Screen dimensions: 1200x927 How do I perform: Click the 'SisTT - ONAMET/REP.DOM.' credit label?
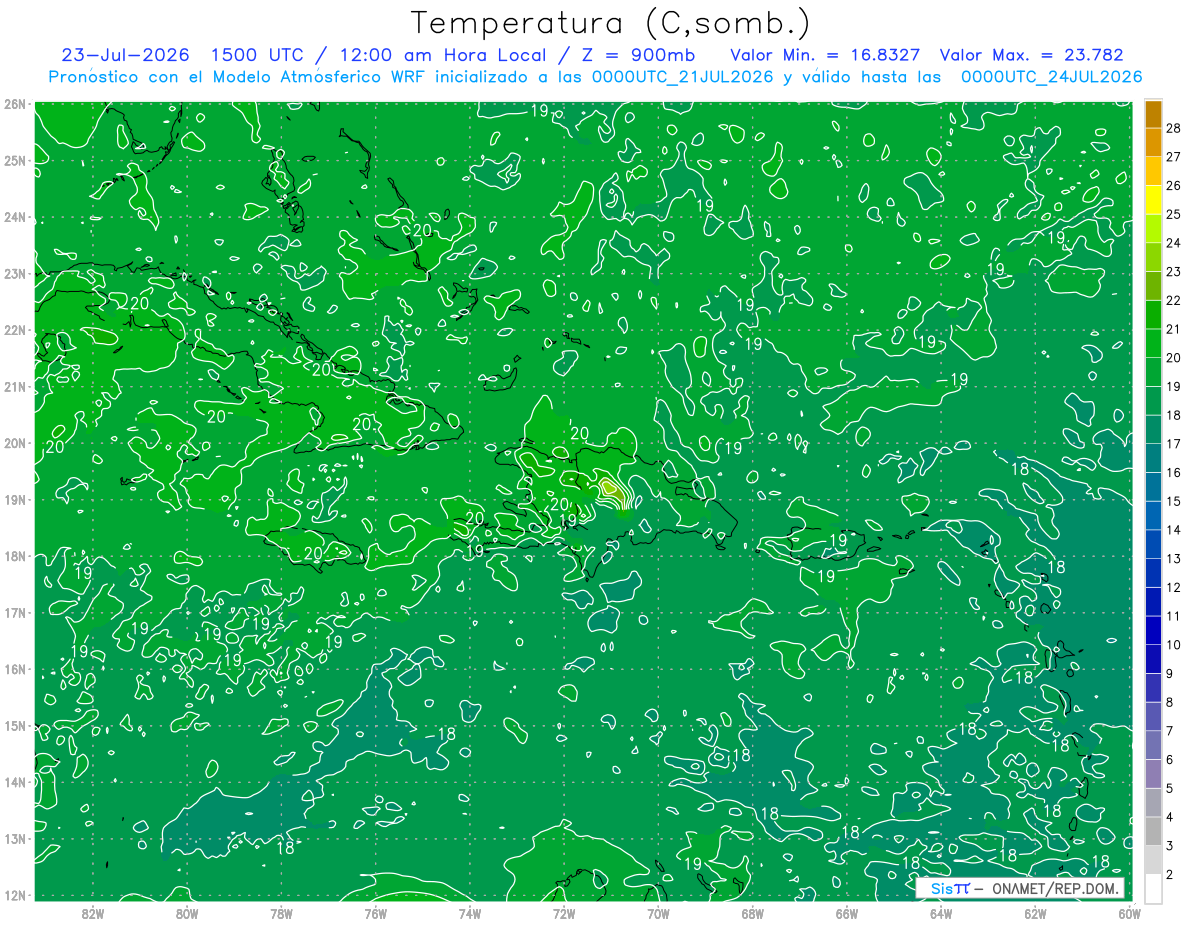[1019, 888]
